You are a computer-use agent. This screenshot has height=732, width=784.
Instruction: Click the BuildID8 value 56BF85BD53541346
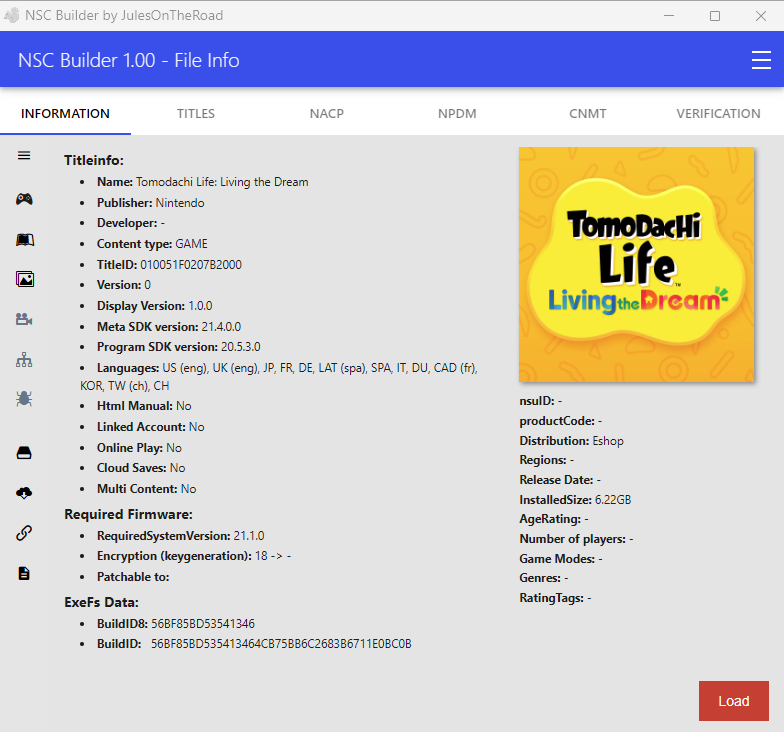[x=203, y=624]
